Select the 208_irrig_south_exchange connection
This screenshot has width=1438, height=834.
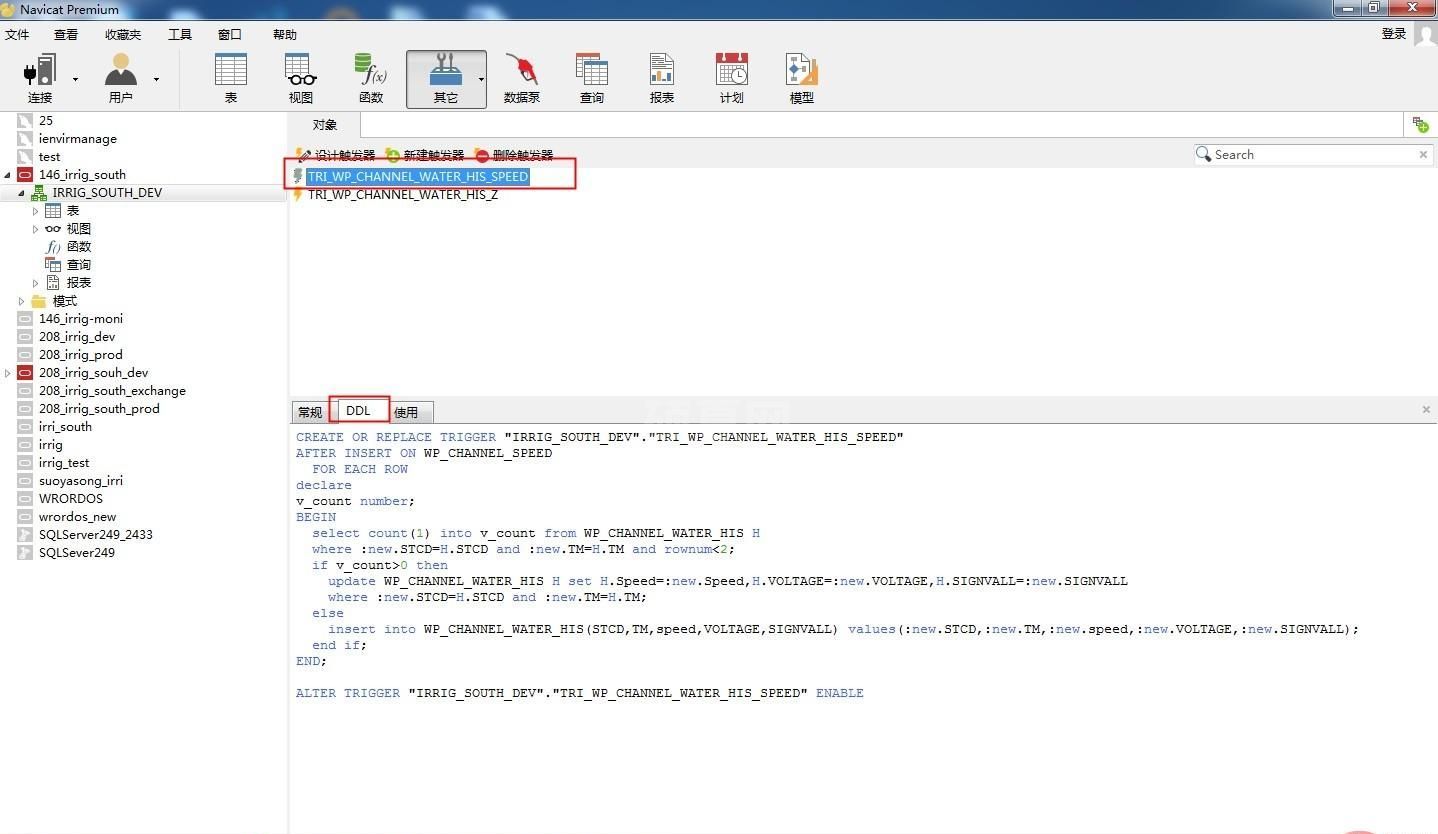click(x=112, y=390)
